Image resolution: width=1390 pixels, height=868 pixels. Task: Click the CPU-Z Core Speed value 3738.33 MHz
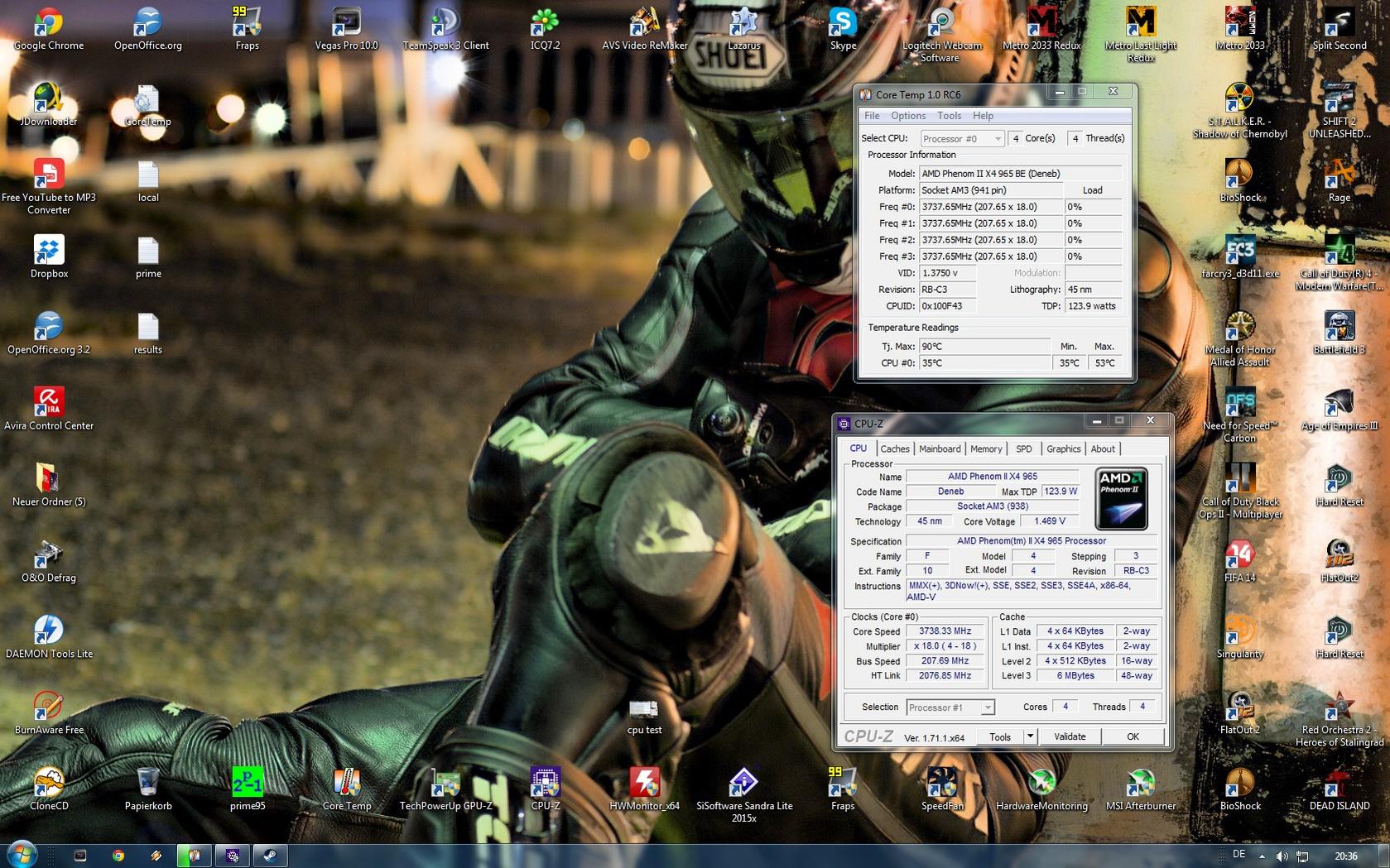(945, 631)
